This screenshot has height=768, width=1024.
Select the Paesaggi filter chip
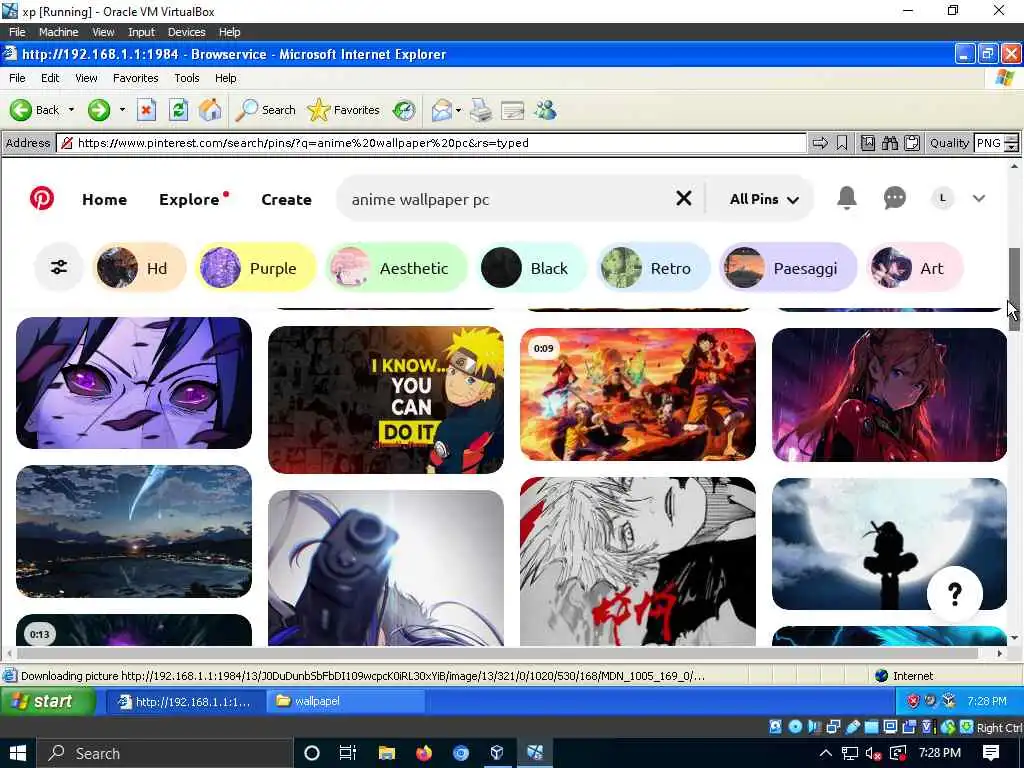coord(787,268)
